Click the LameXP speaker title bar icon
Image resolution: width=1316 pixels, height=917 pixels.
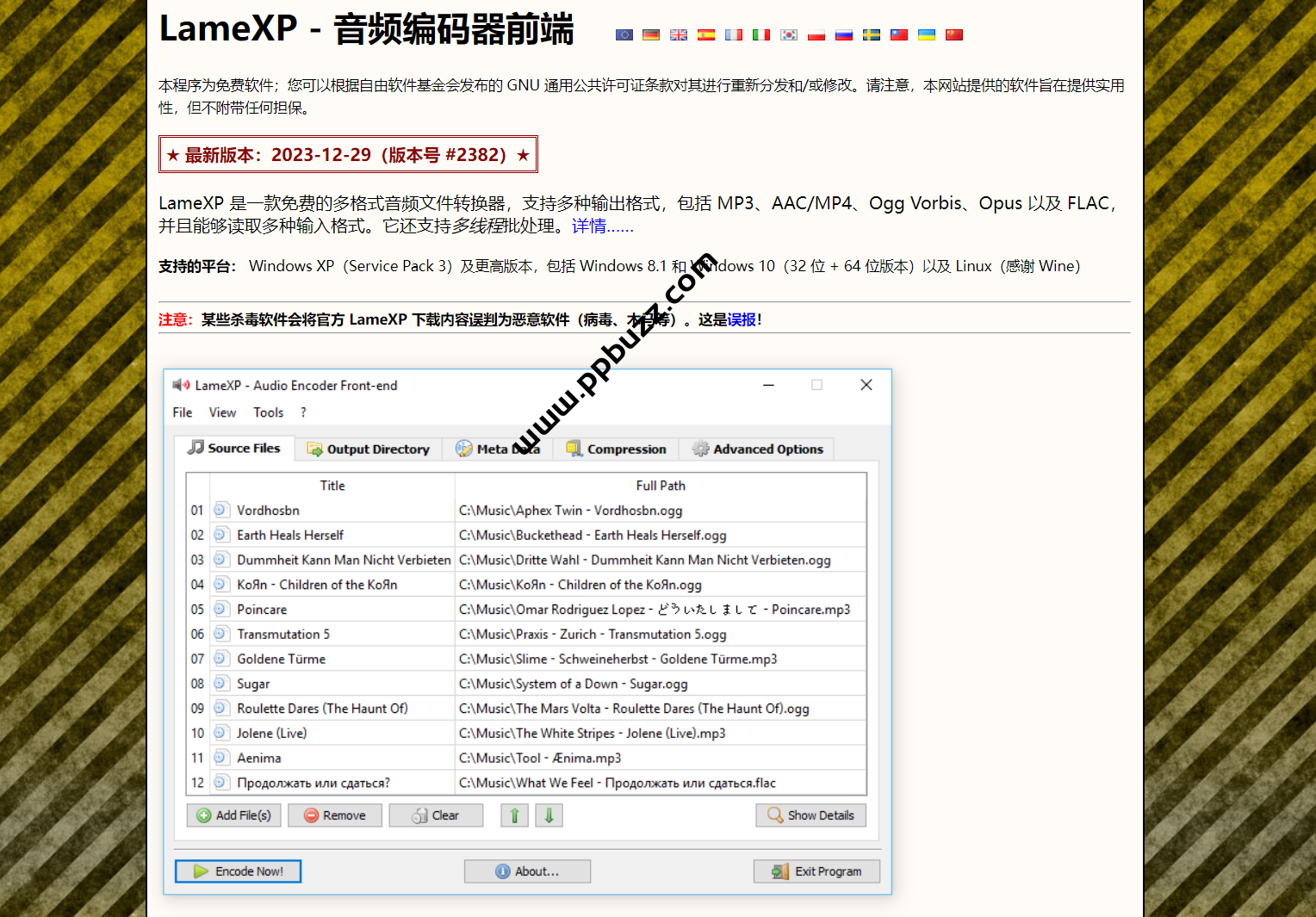pyautogui.click(x=181, y=385)
